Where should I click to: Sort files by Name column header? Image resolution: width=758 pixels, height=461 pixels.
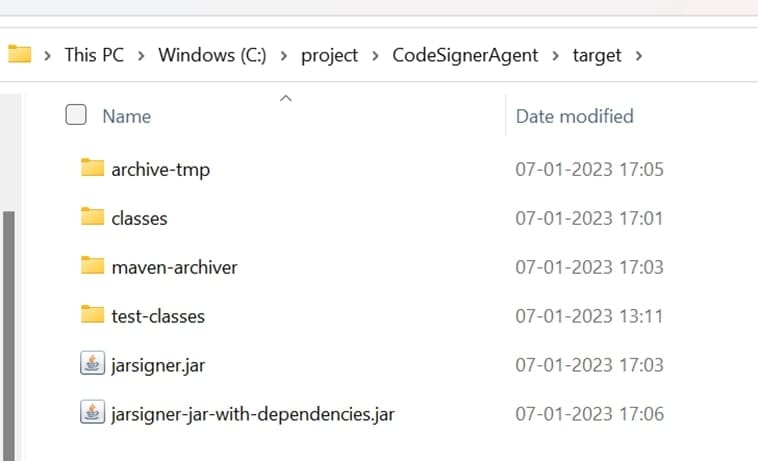pos(127,116)
